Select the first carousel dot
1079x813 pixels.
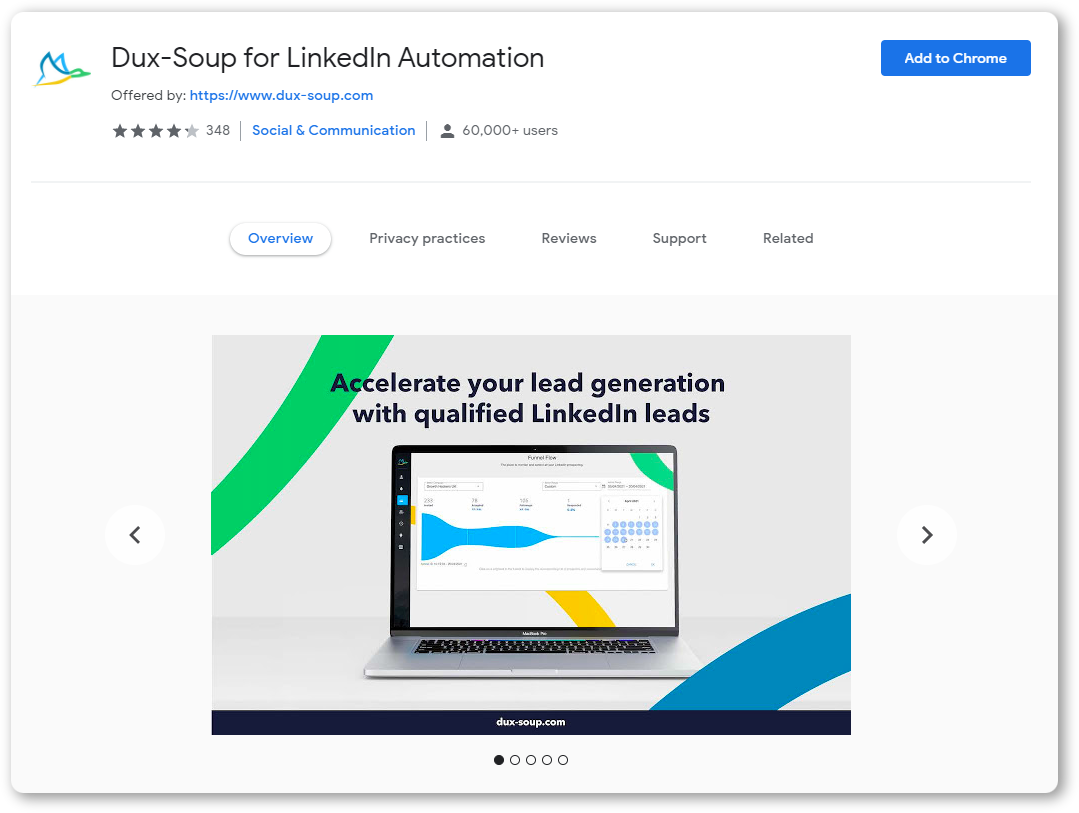click(499, 760)
